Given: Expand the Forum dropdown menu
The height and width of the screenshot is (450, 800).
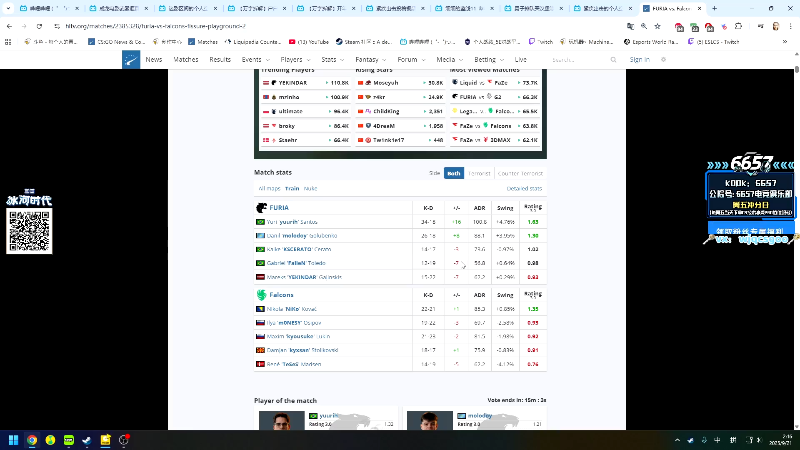Looking at the screenshot, I should [411, 60].
